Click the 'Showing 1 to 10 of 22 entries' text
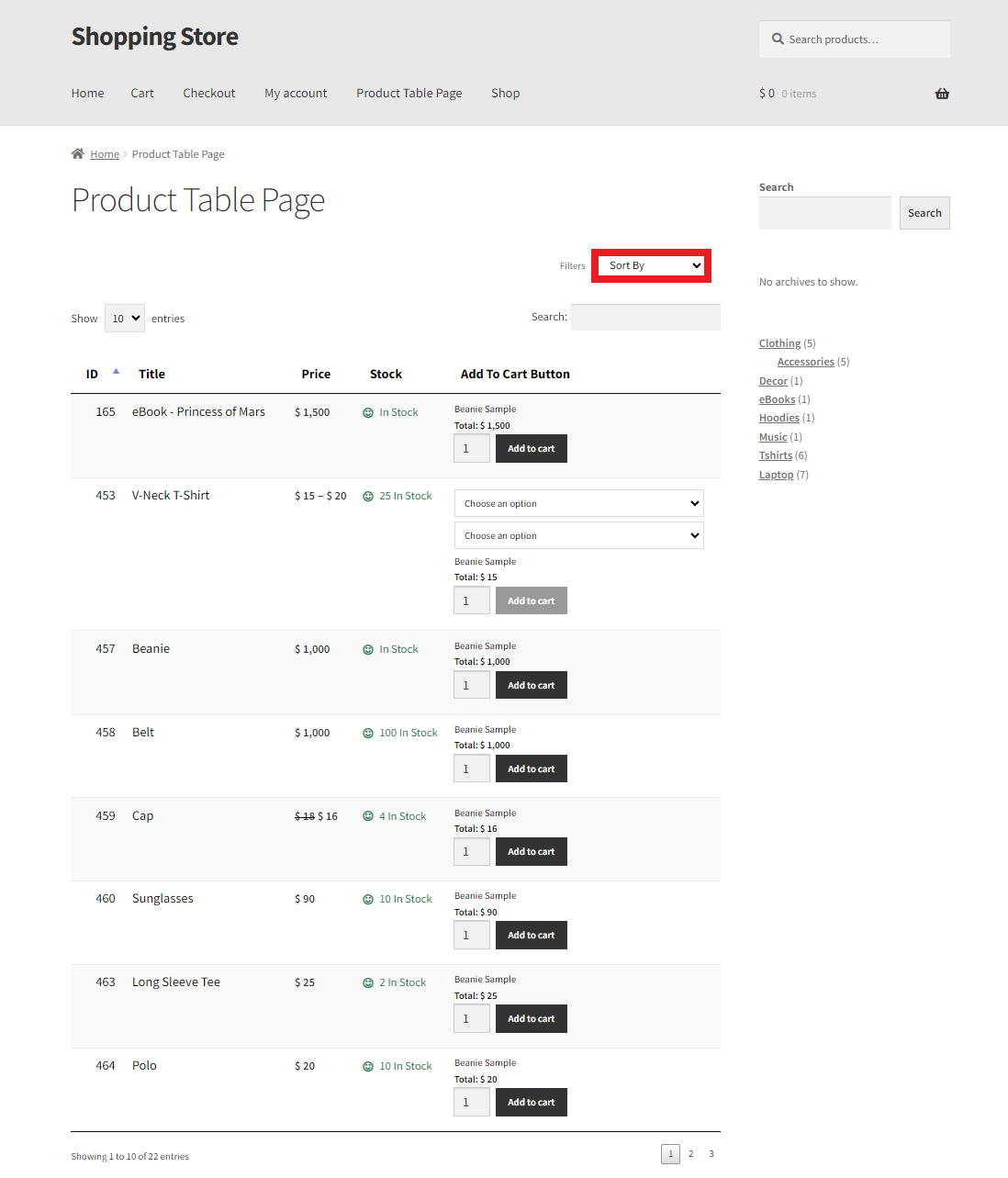This screenshot has width=1008, height=1178. click(x=129, y=1157)
